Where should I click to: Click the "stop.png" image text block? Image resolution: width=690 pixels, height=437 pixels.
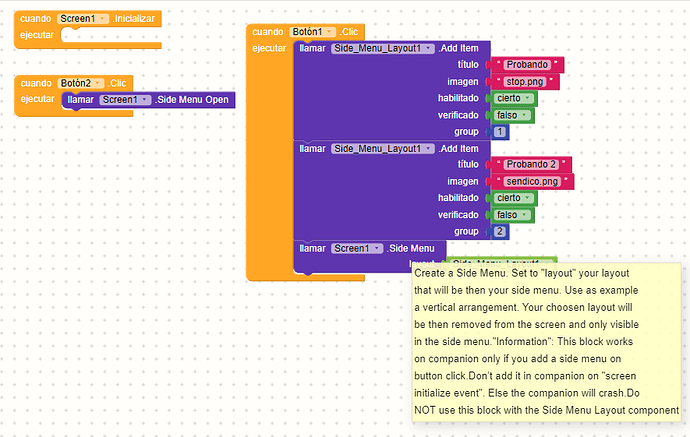click(x=524, y=82)
